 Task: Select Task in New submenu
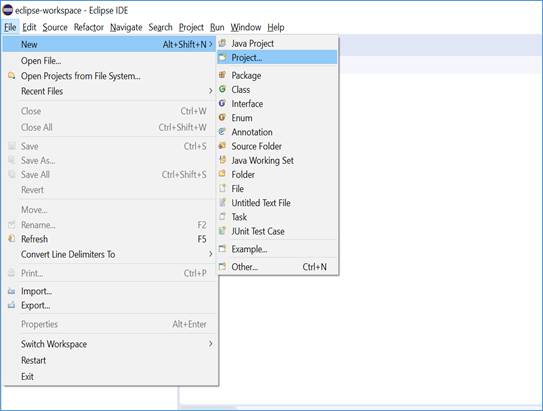click(x=277, y=217)
